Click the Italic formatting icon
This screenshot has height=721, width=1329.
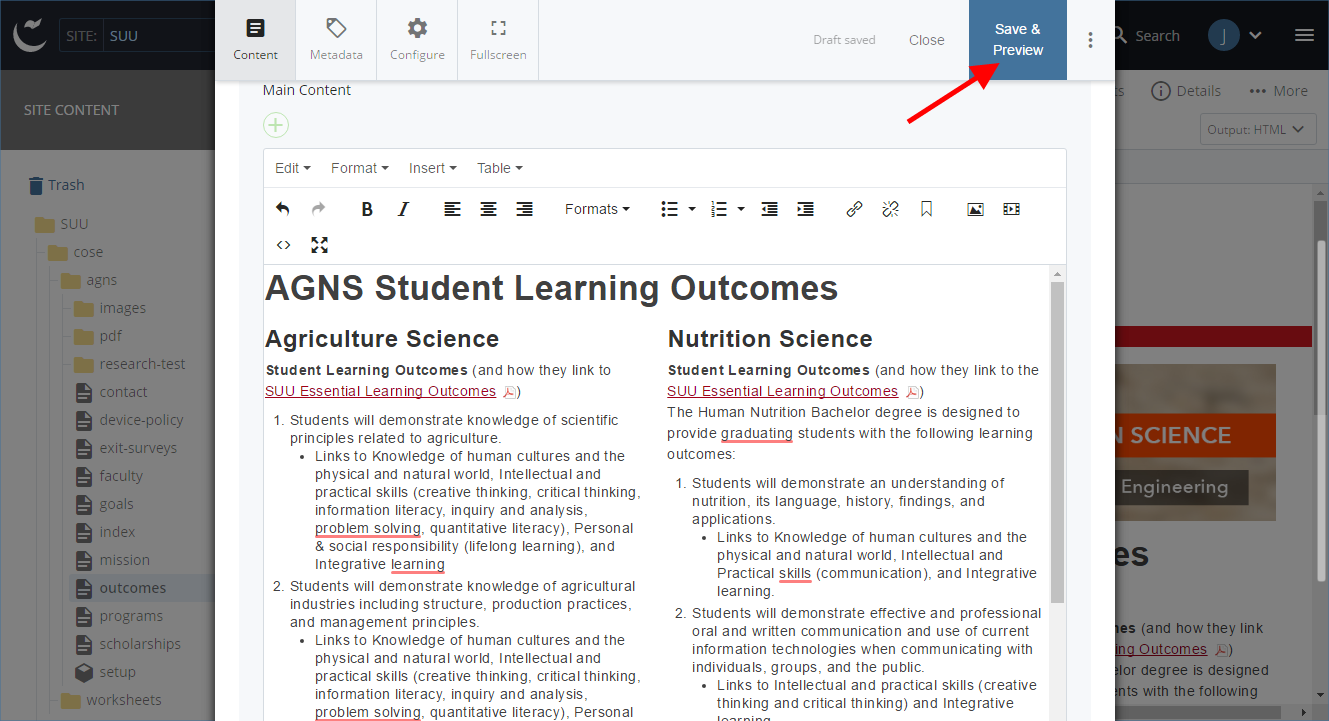click(403, 209)
